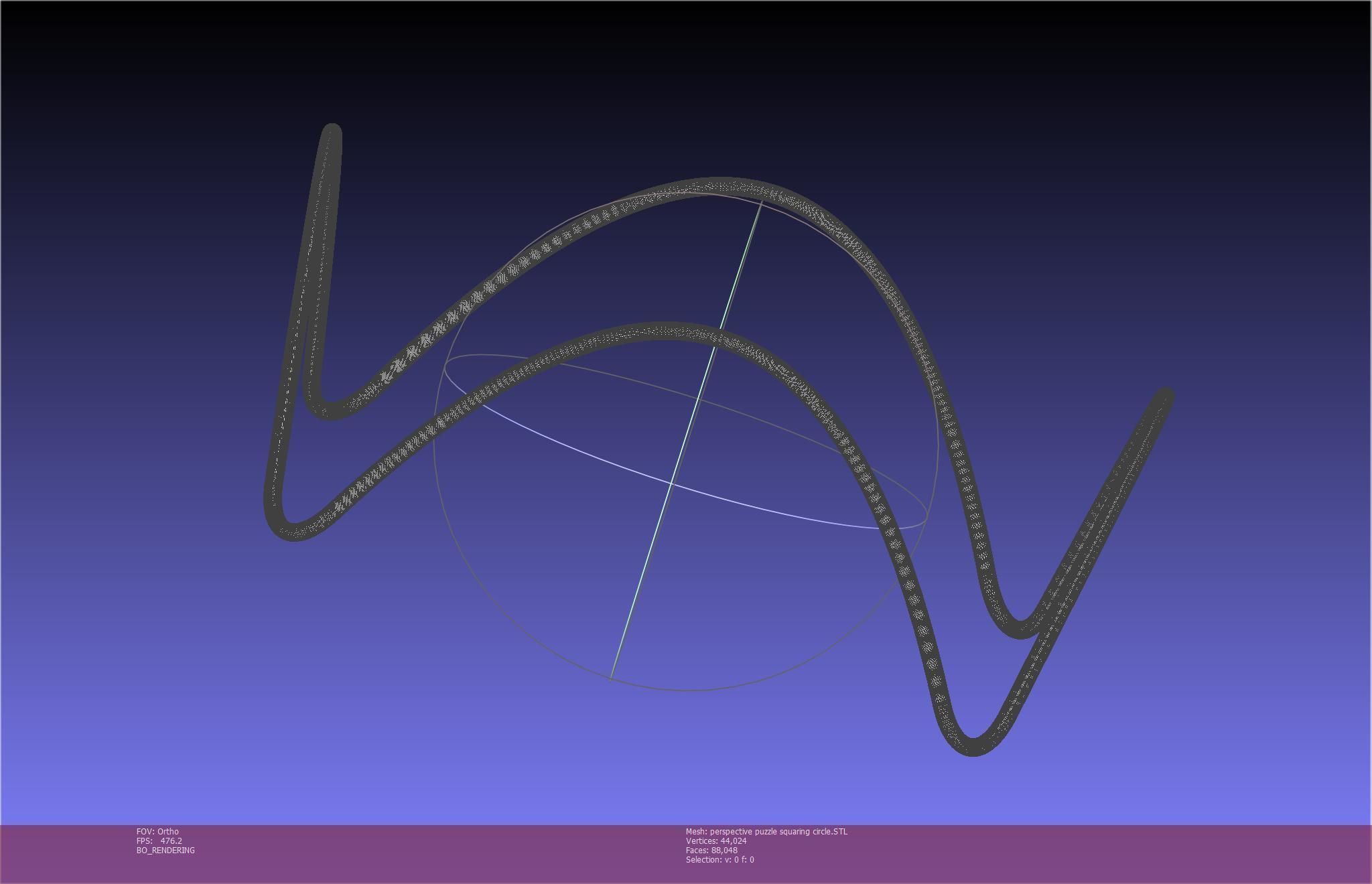This screenshot has width=1372, height=884.
Task: Click the FOV: Ortho label
Action: (157, 831)
